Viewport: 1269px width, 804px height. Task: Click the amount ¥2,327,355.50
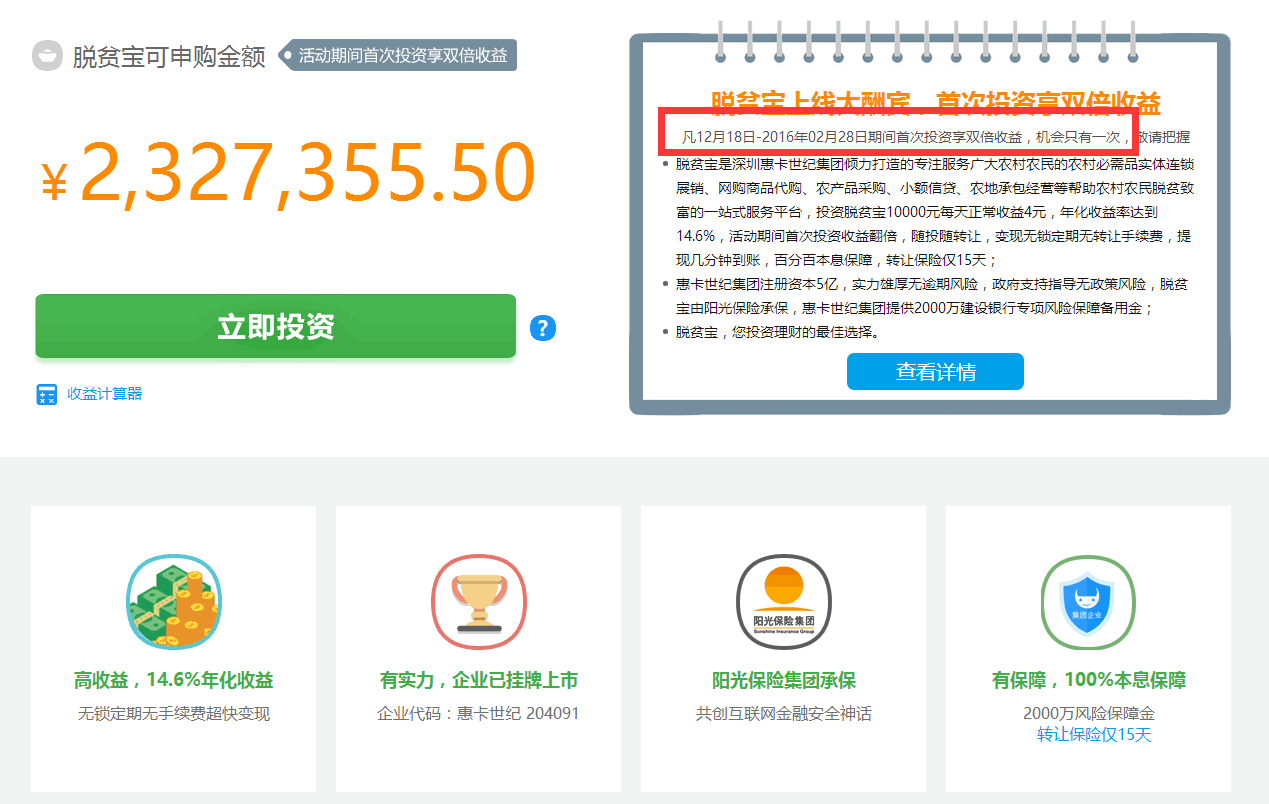[x=288, y=174]
